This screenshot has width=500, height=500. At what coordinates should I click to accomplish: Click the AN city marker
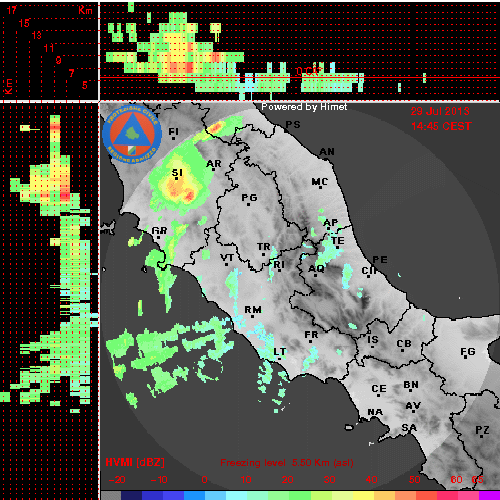(327, 158)
